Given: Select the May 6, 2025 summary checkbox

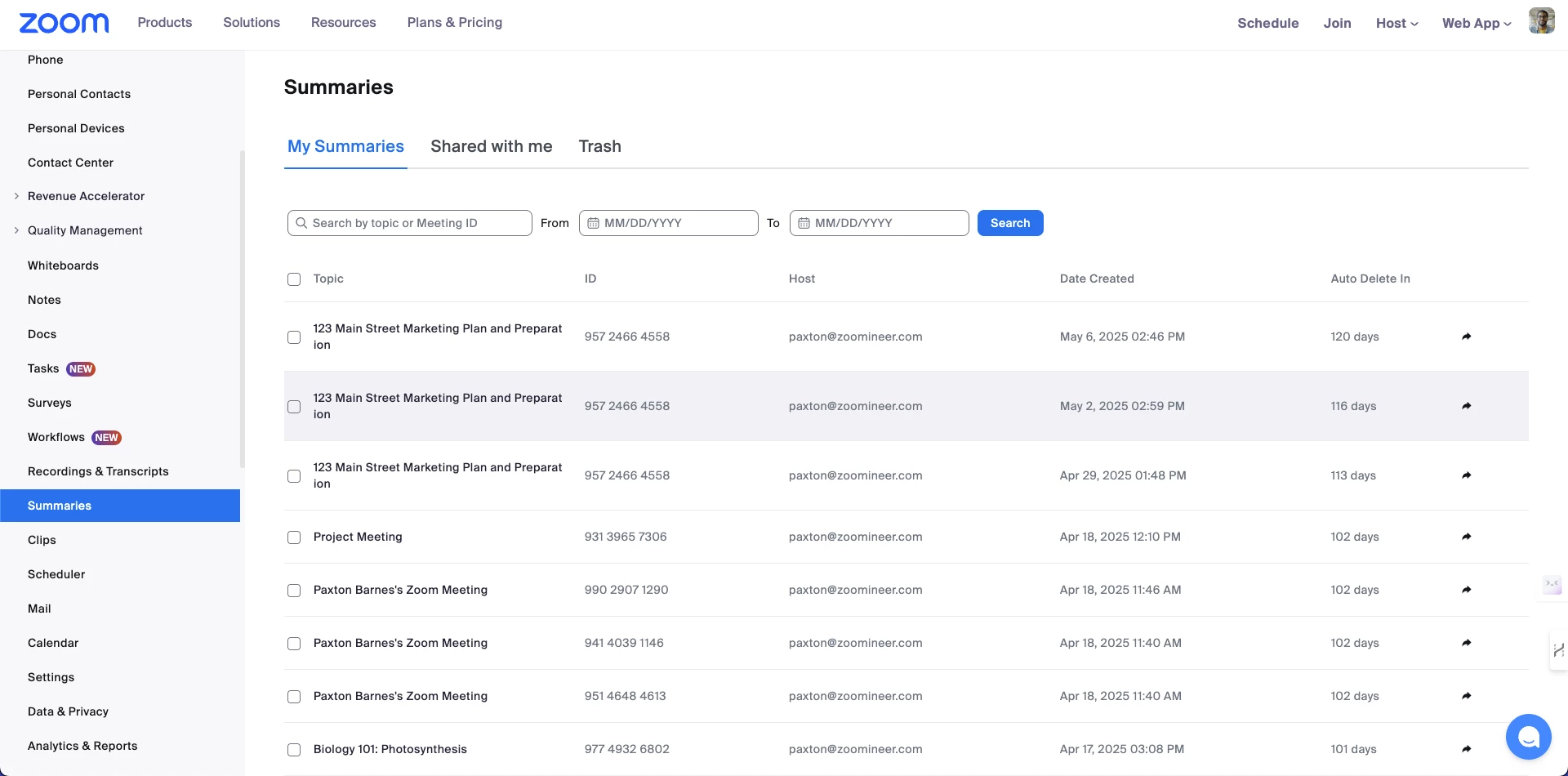Looking at the screenshot, I should click(x=294, y=337).
